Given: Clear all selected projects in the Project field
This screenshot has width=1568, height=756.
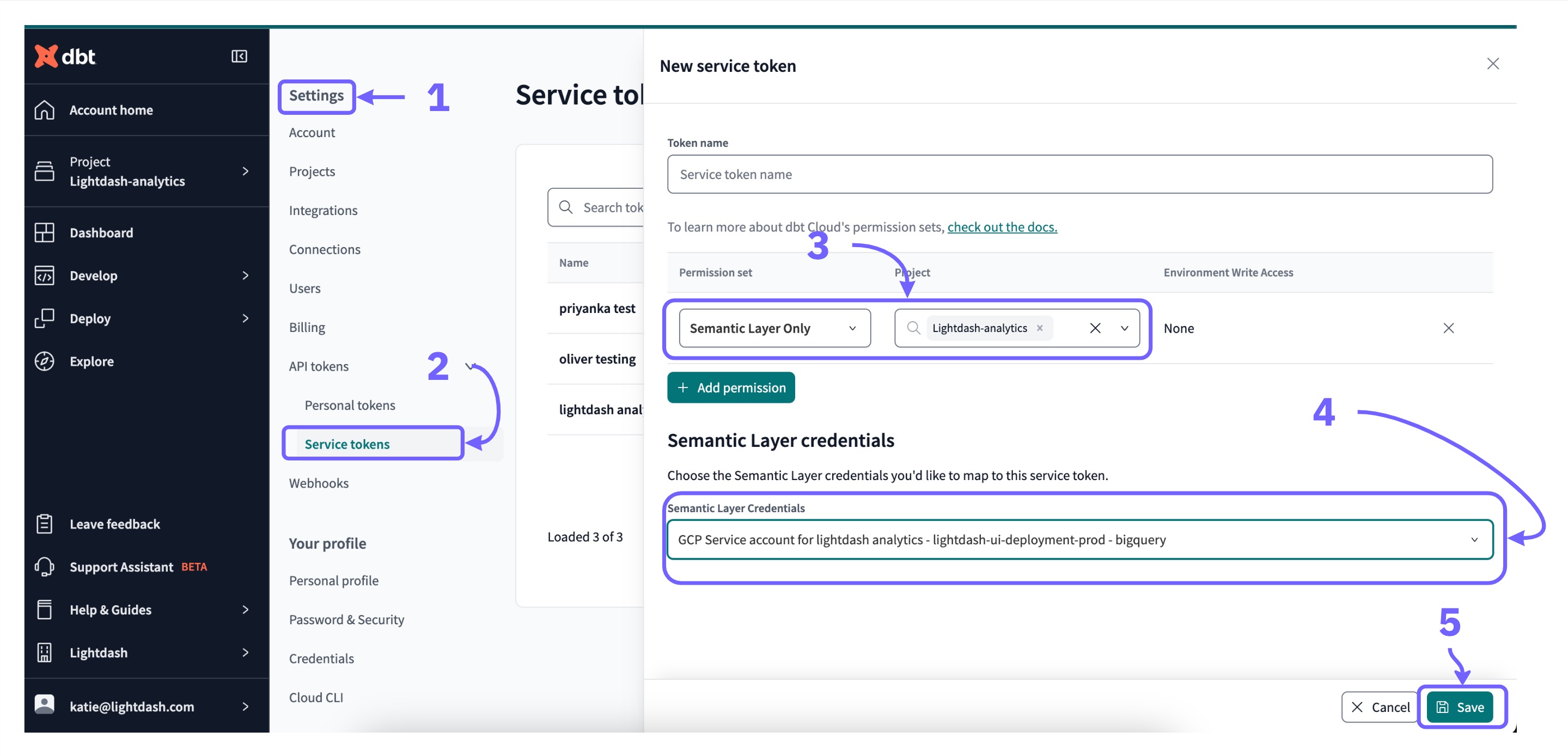Looking at the screenshot, I should click(1095, 328).
